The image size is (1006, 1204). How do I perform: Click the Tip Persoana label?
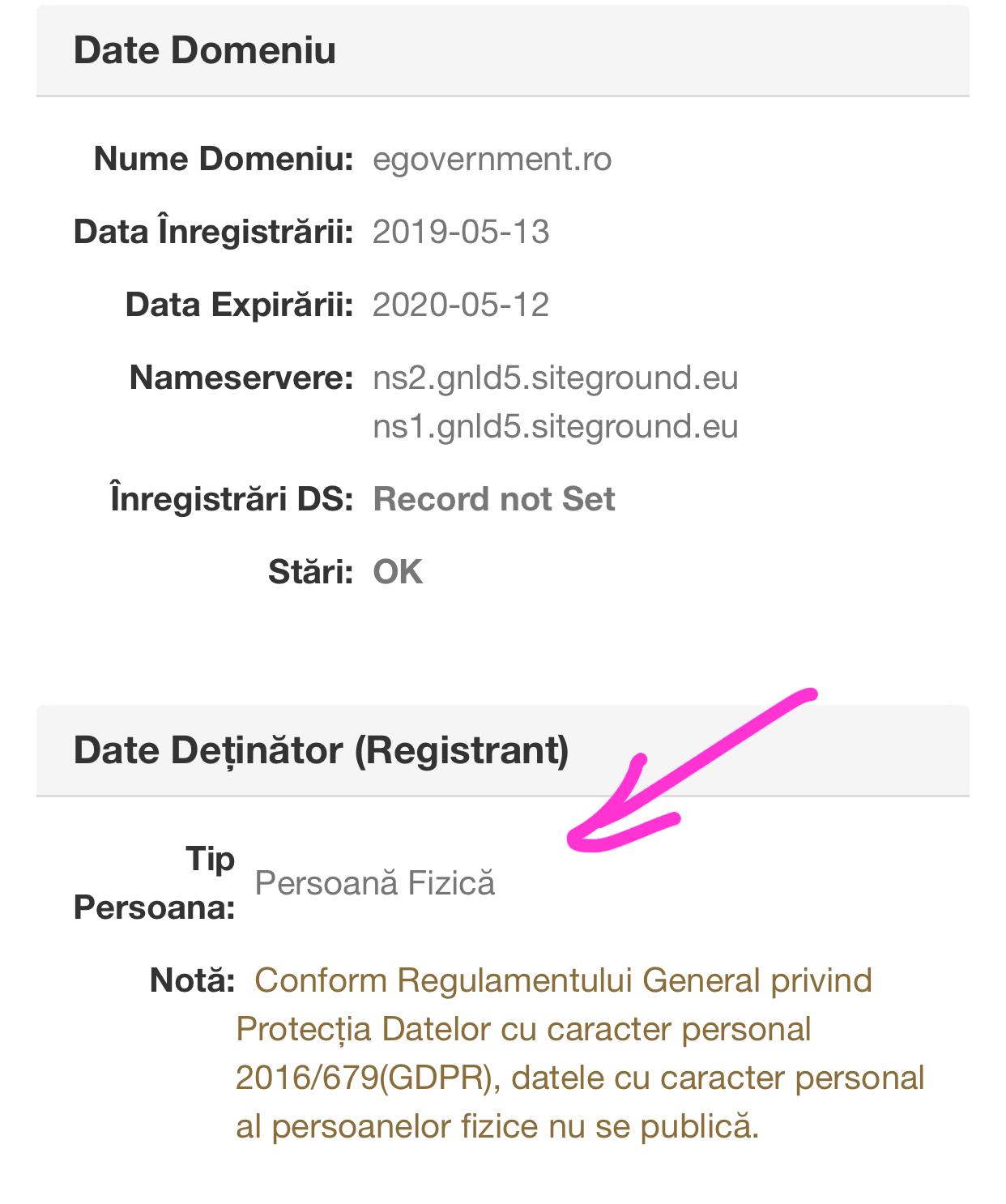coord(155,883)
